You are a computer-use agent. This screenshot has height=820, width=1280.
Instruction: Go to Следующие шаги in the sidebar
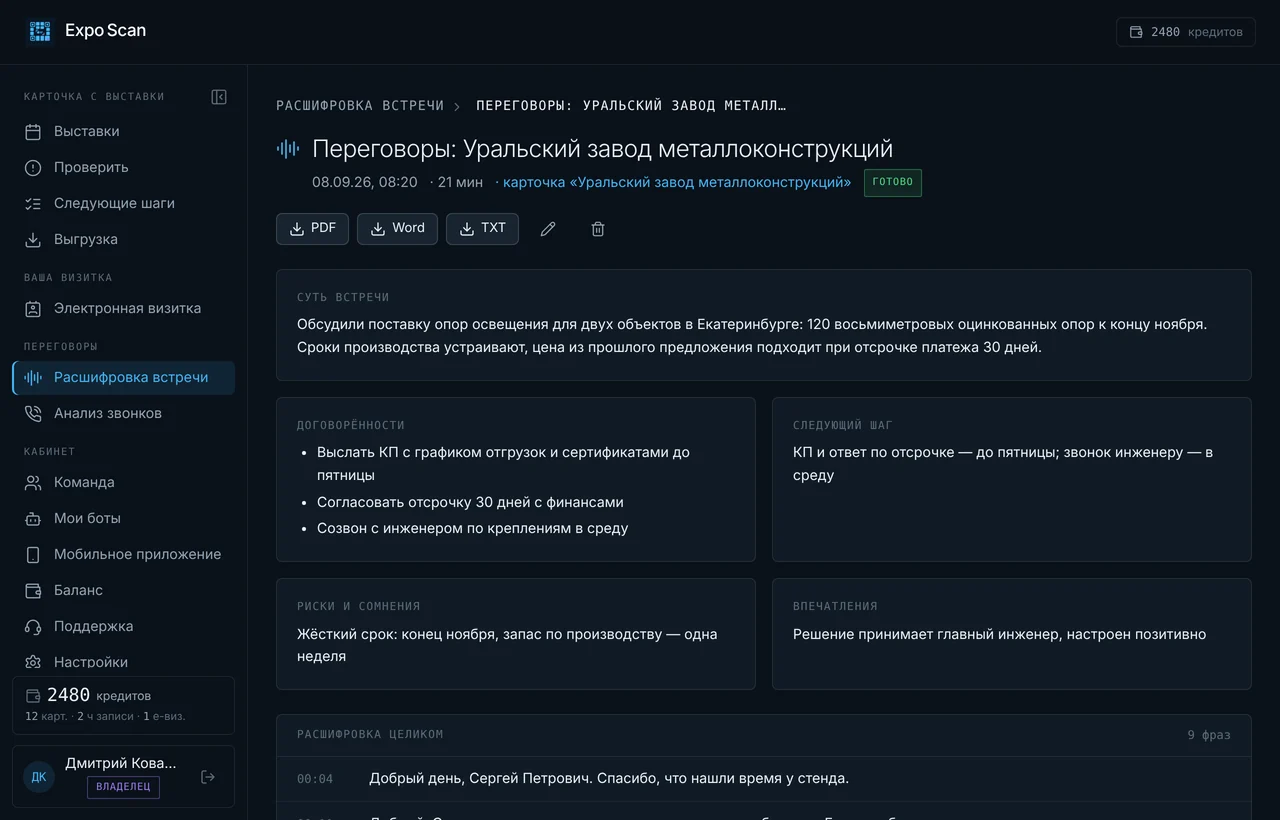(x=124, y=204)
